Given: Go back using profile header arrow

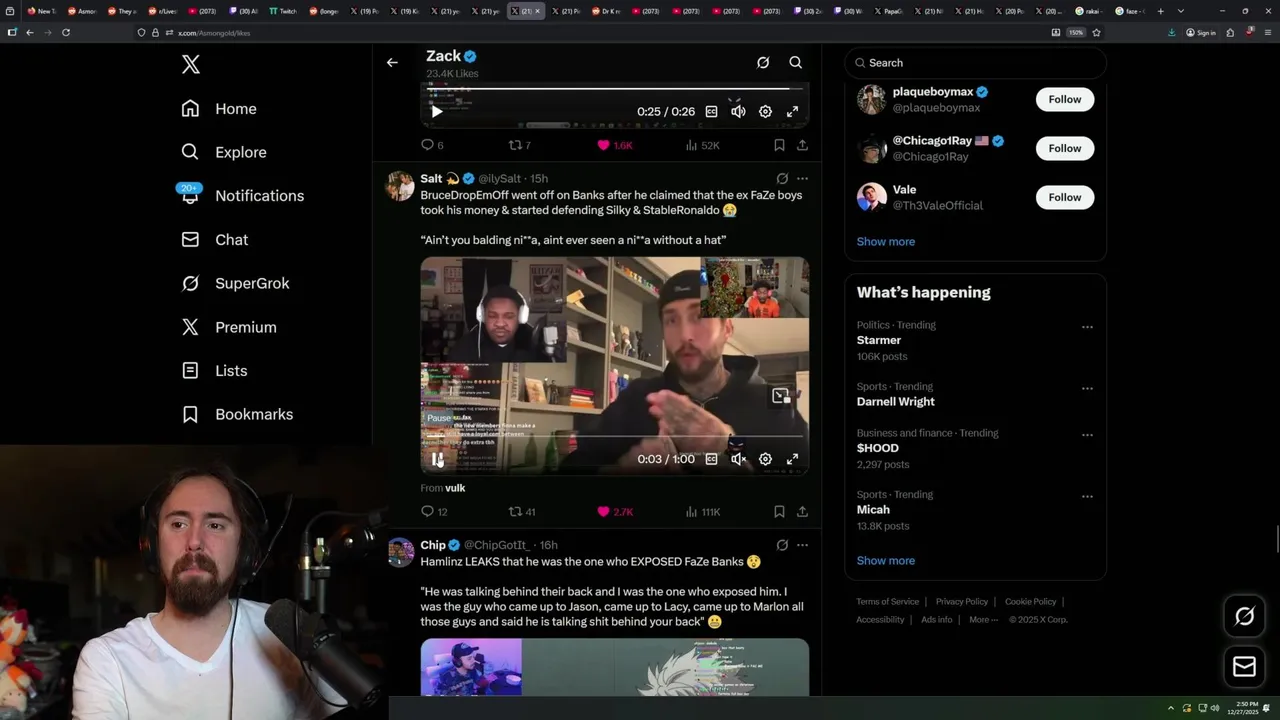Looking at the screenshot, I should point(392,63).
